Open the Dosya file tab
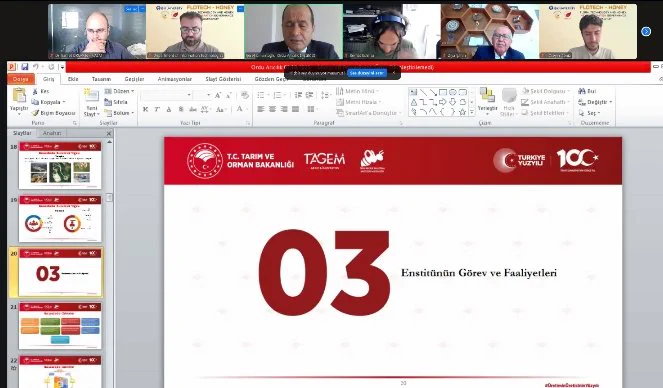Image resolution: width=663 pixels, height=388 pixels. coord(20,79)
